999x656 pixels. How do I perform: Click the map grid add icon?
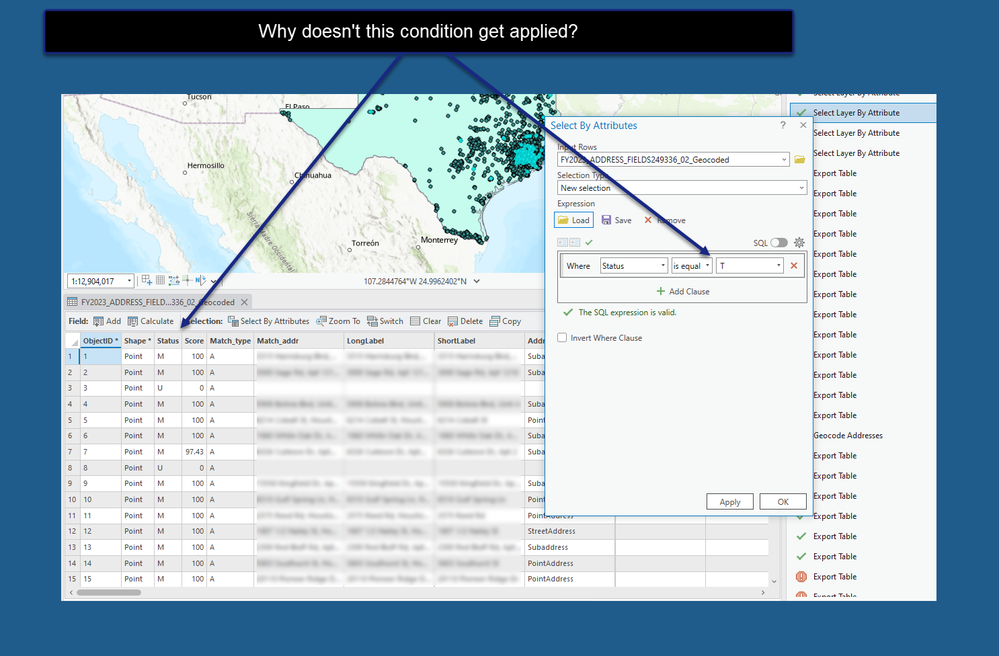147,280
